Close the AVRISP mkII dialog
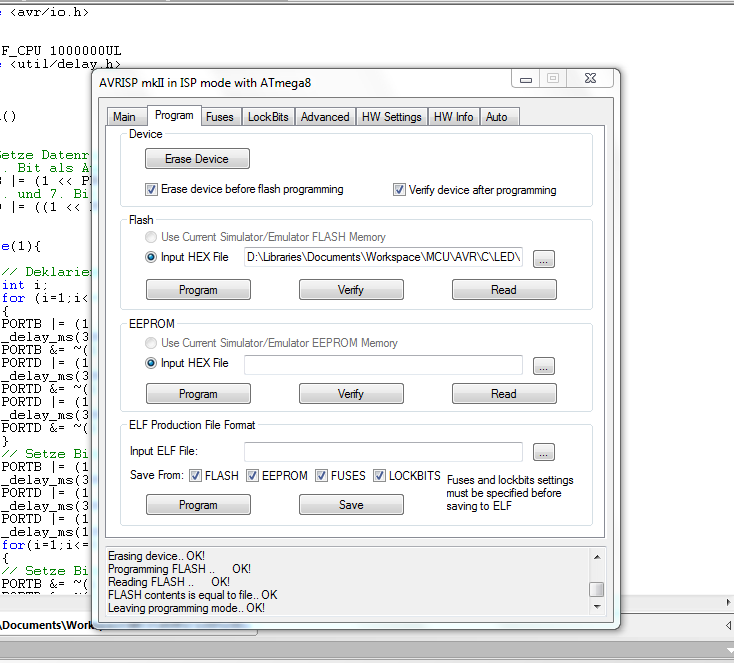 pyautogui.click(x=590, y=79)
